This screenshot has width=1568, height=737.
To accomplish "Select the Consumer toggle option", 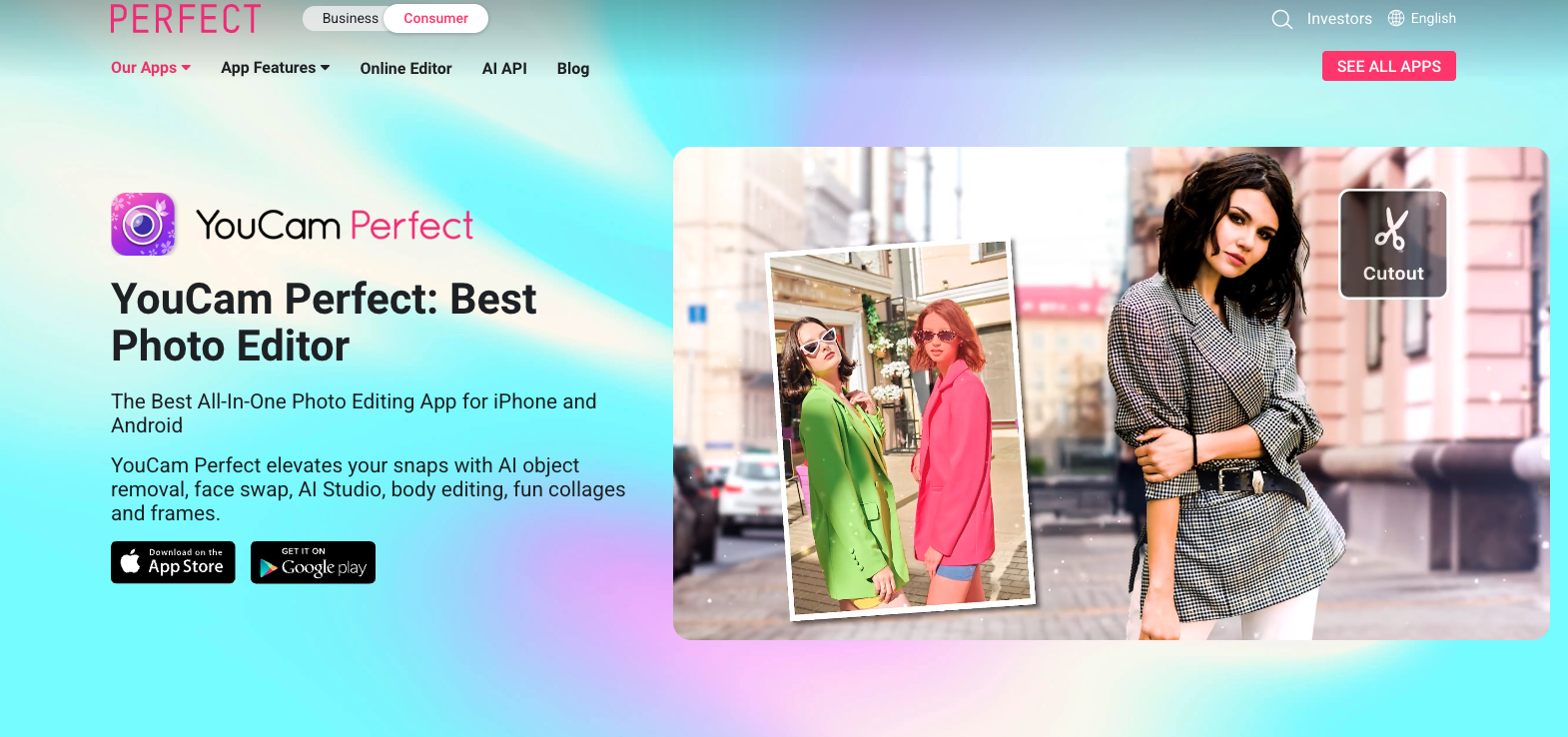I will coord(435,18).
